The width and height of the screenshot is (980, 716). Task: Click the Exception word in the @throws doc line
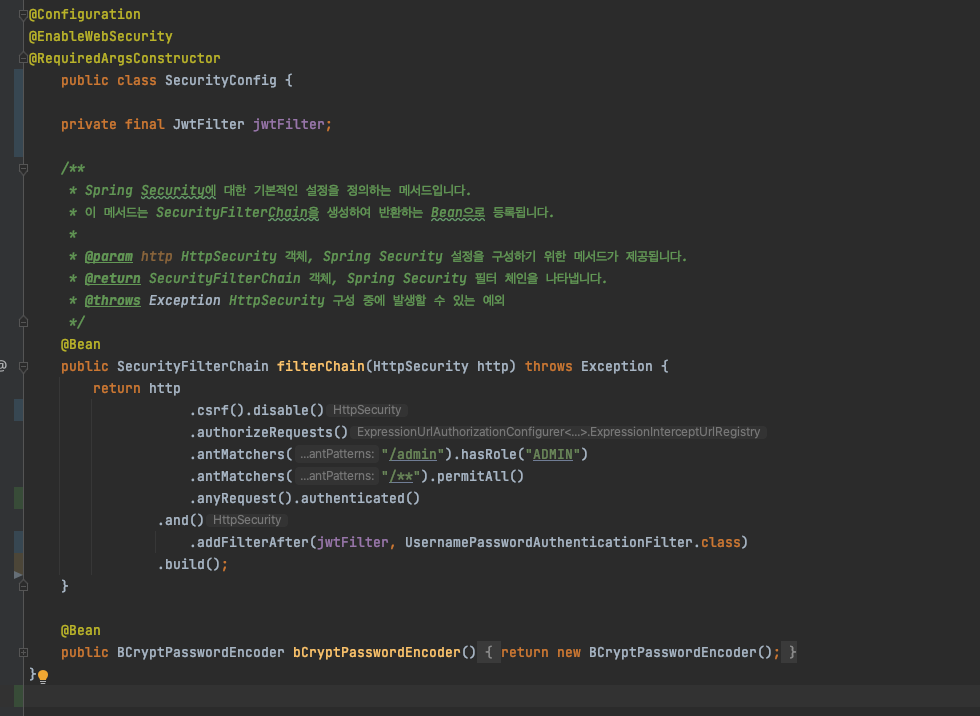pos(184,301)
